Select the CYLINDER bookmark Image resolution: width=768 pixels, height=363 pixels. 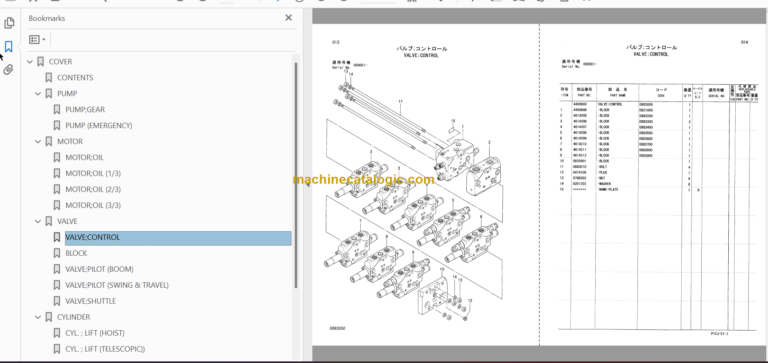[x=73, y=317]
